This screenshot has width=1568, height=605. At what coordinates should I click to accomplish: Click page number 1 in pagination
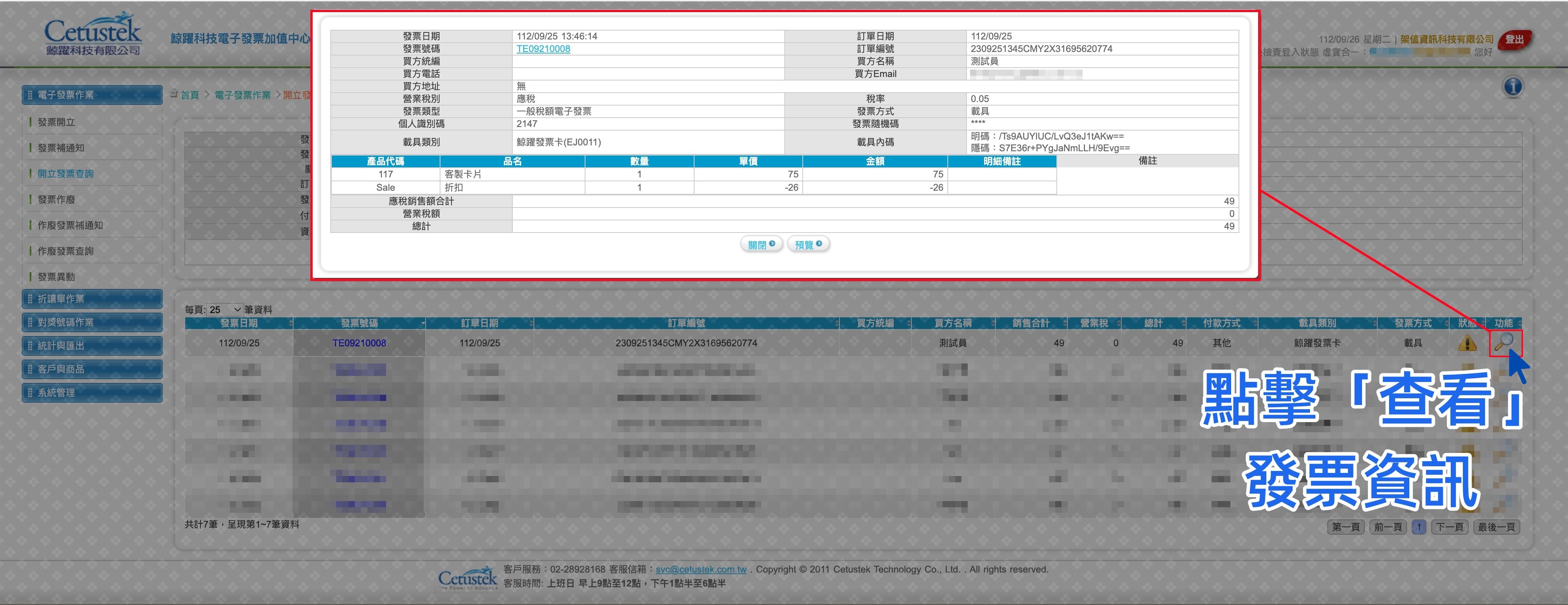click(1419, 527)
